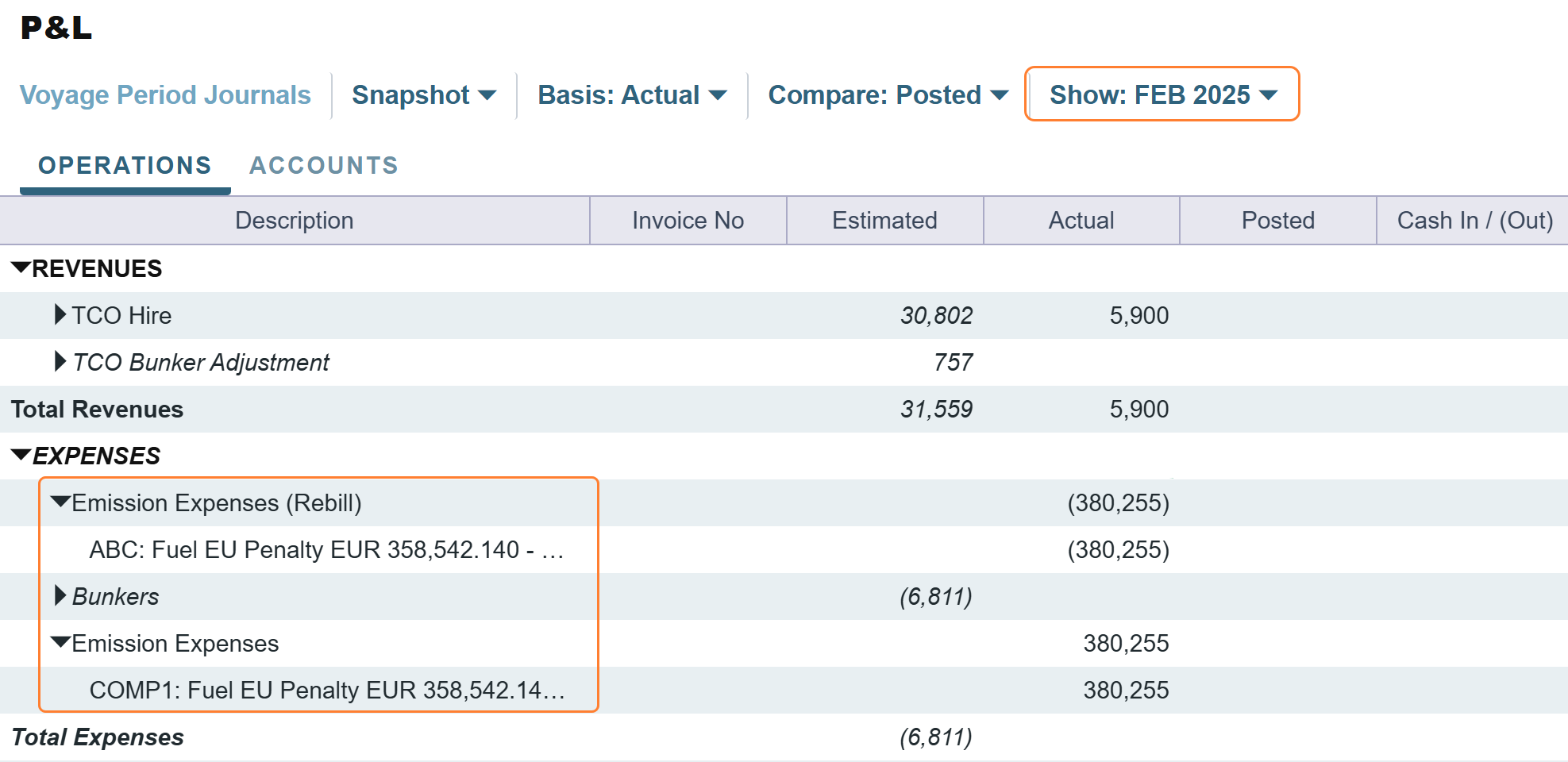Expand the TCO Hire row
Screen dimensions: 1568x762
60,315
